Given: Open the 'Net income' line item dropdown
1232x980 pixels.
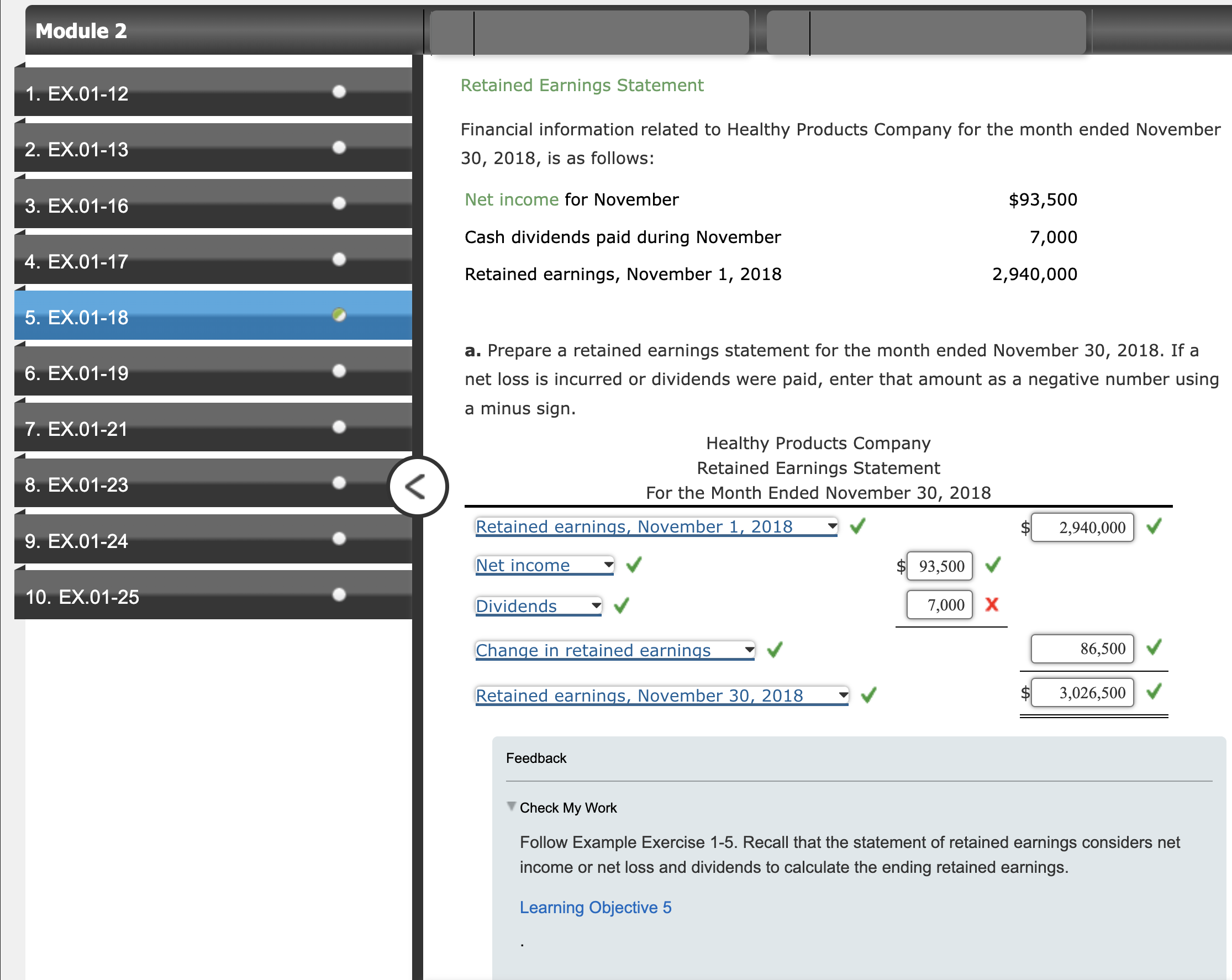Looking at the screenshot, I should pyautogui.click(x=545, y=565).
